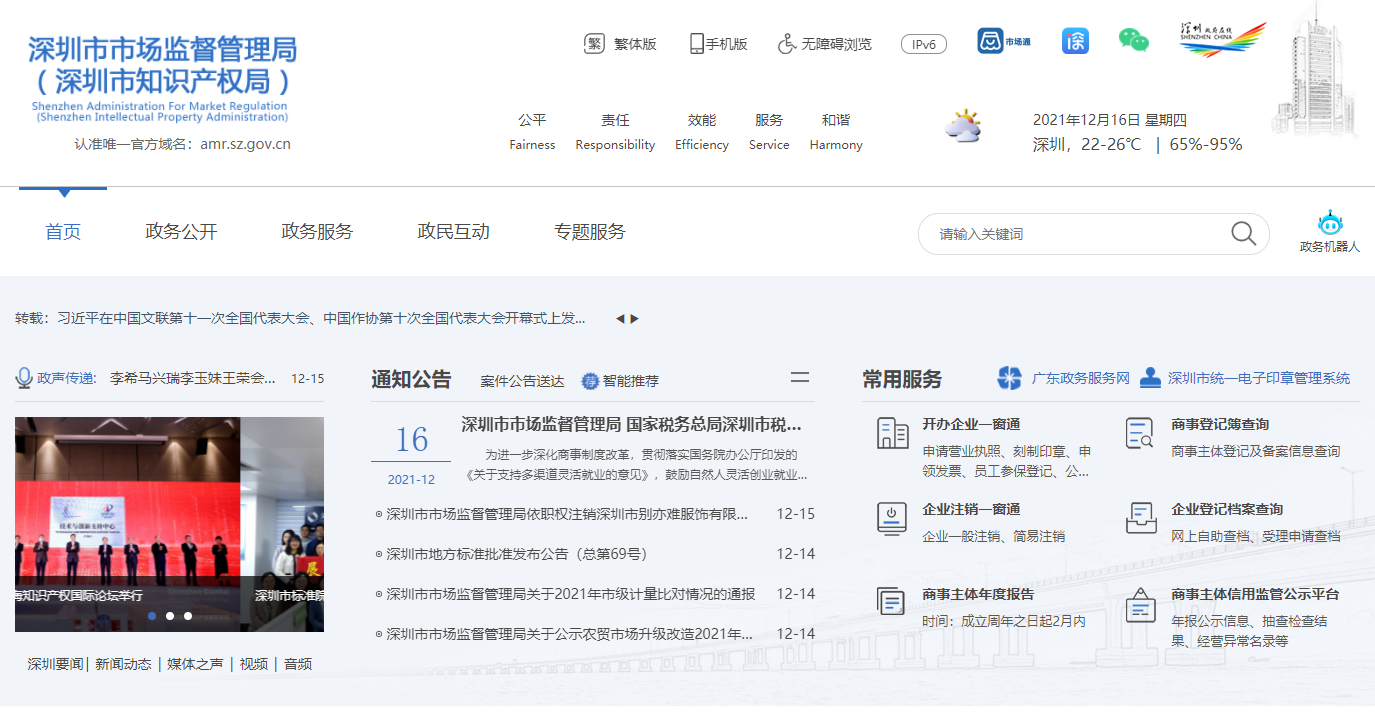The height and width of the screenshot is (725, 1375).
Task: Click the 商事登记簿查询 icon
Action: (x=1140, y=433)
